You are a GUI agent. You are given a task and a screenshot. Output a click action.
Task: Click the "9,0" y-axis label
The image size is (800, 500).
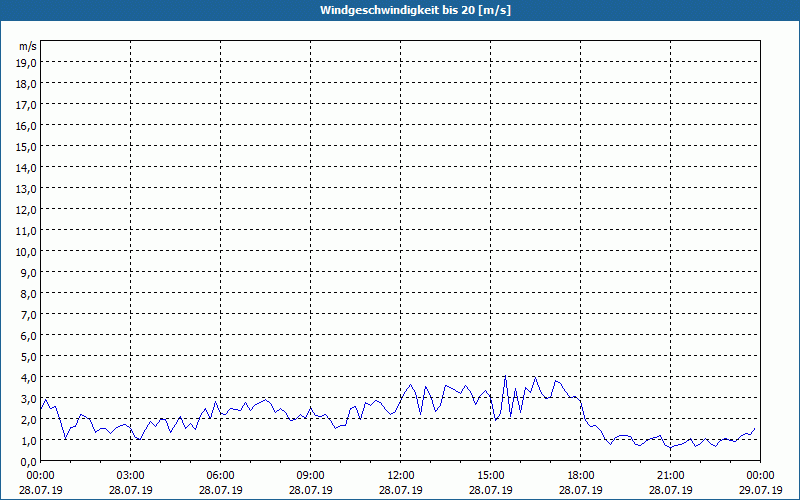pyautogui.click(x=29, y=273)
